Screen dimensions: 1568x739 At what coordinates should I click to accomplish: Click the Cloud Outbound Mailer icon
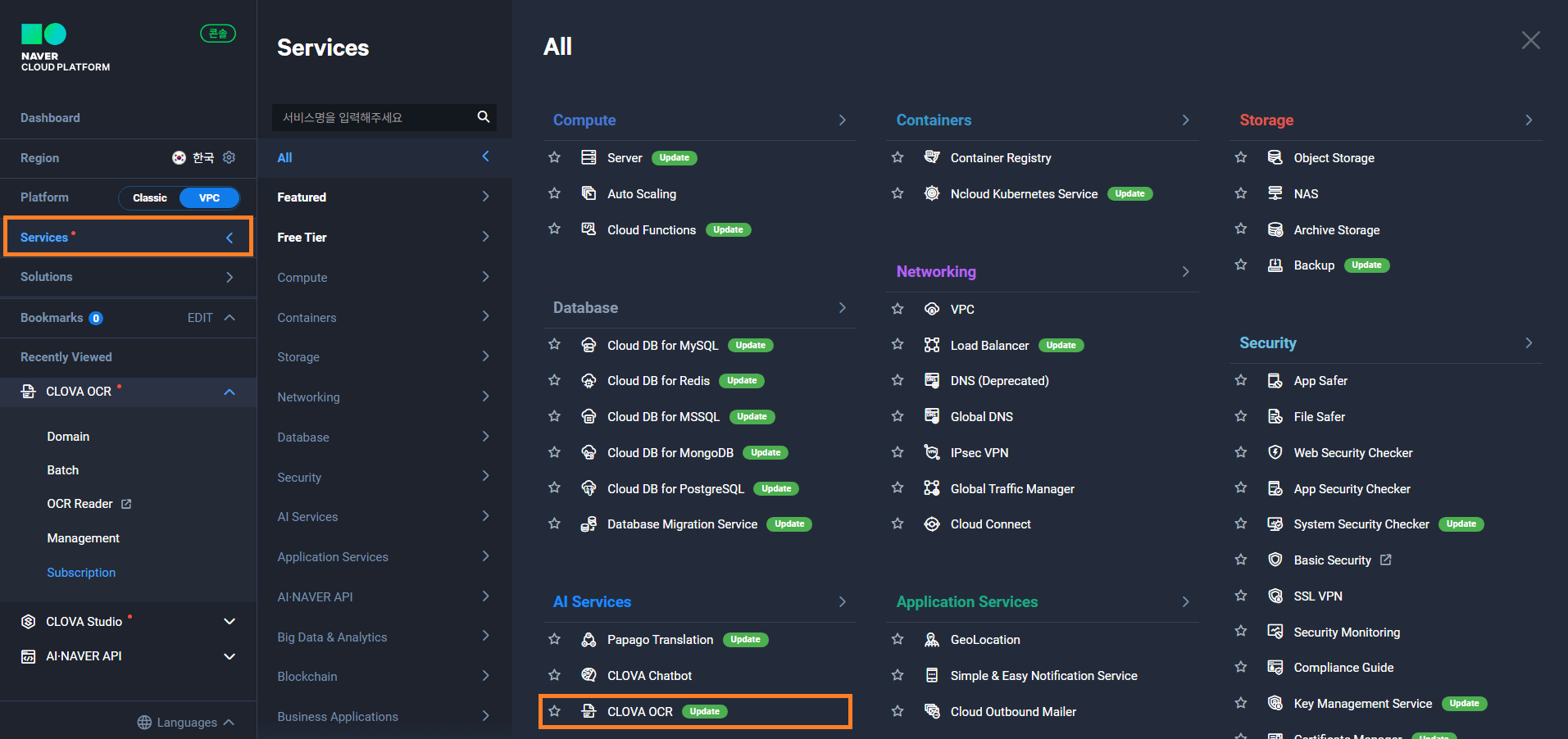(932, 711)
